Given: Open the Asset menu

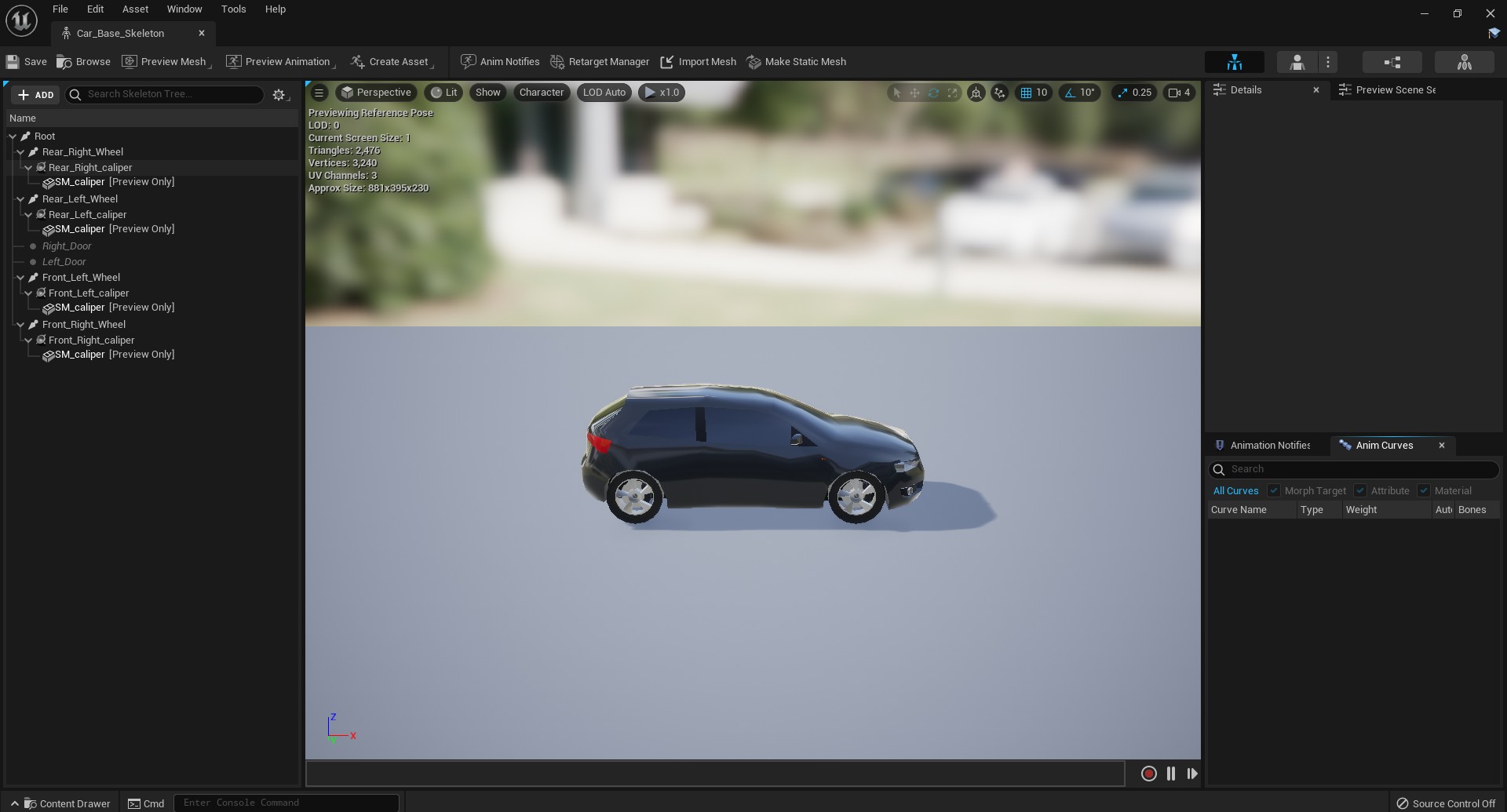Looking at the screenshot, I should (135, 9).
